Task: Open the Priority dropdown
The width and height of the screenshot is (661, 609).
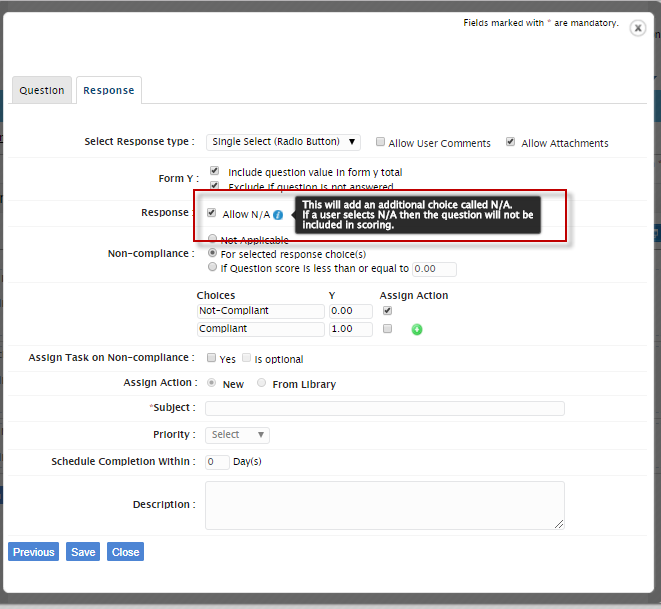Action: point(237,435)
